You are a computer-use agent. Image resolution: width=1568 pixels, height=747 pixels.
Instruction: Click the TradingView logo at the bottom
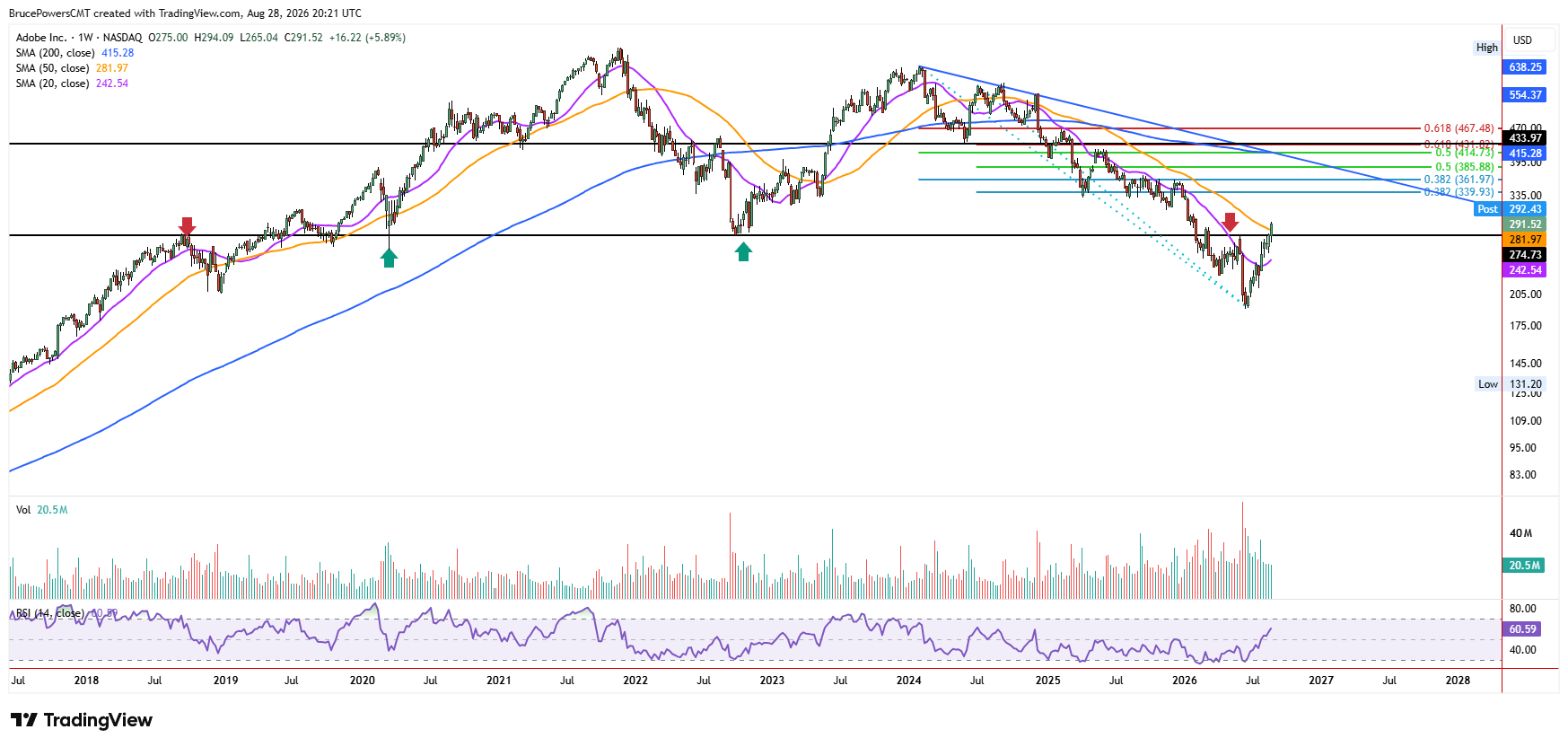tap(82, 720)
